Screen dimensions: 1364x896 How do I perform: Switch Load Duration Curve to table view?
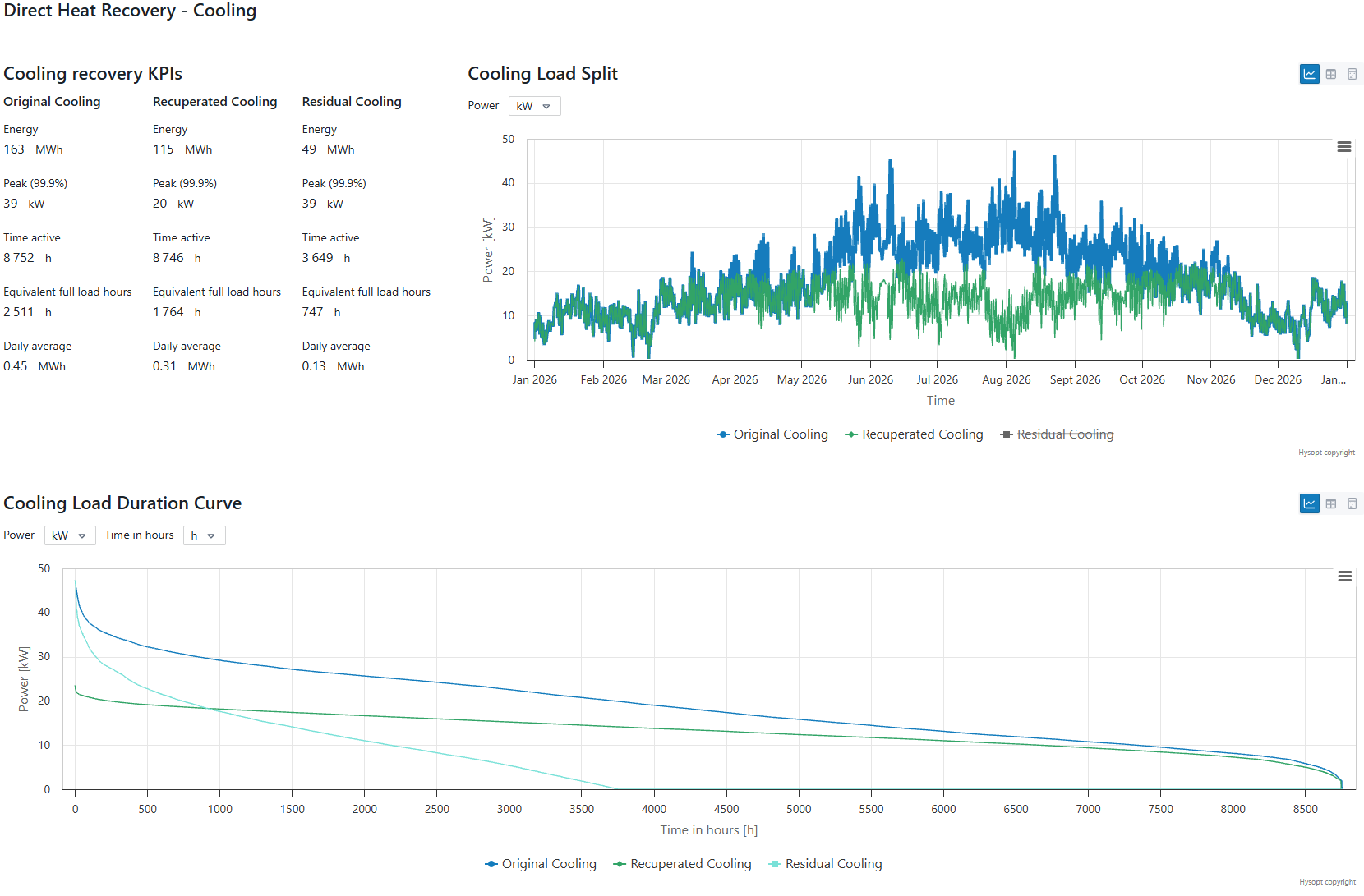pyautogui.click(x=1331, y=503)
